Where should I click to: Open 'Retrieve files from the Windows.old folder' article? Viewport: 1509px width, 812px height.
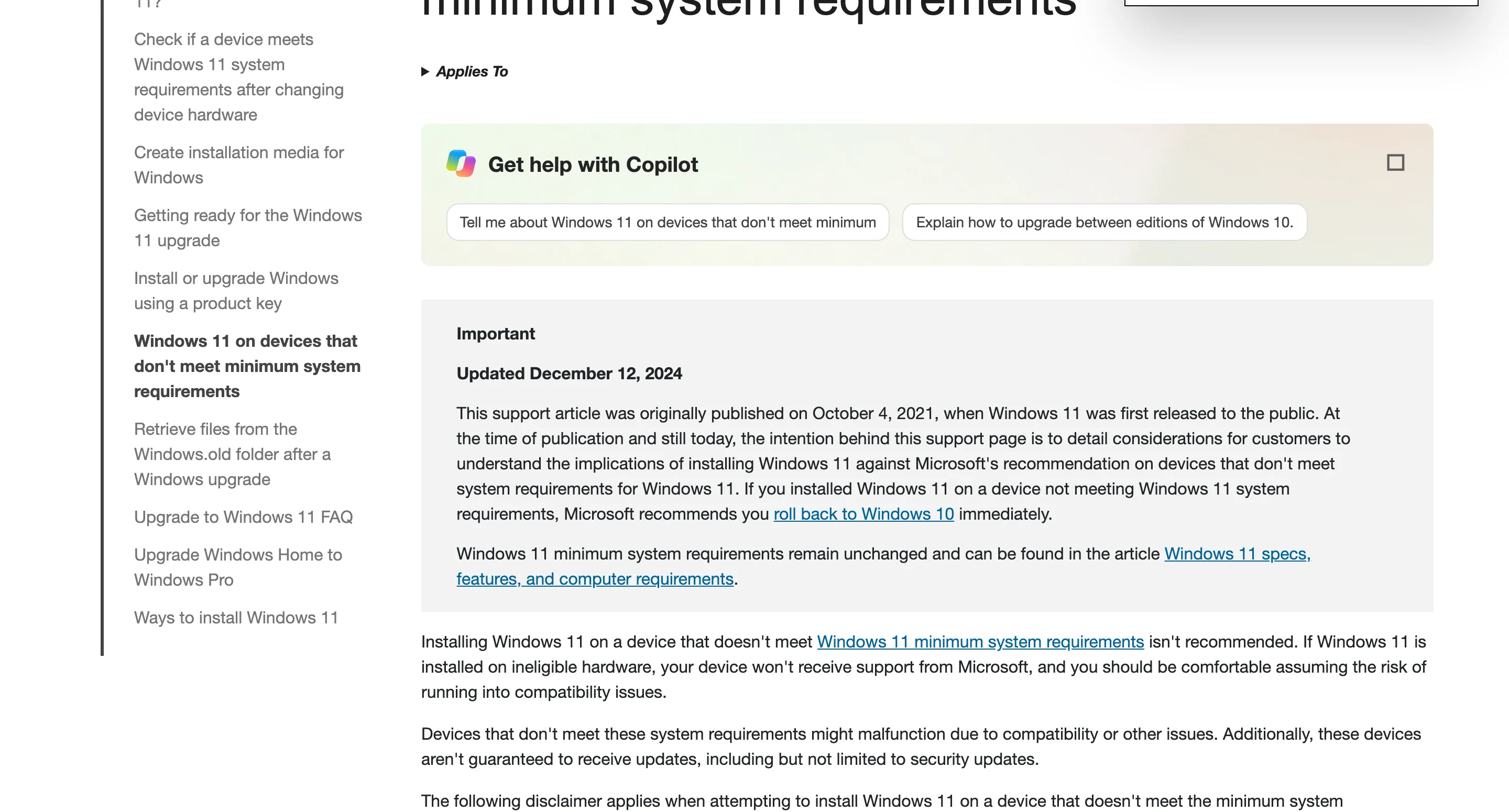pyautogui.click(x=233, y=454)
